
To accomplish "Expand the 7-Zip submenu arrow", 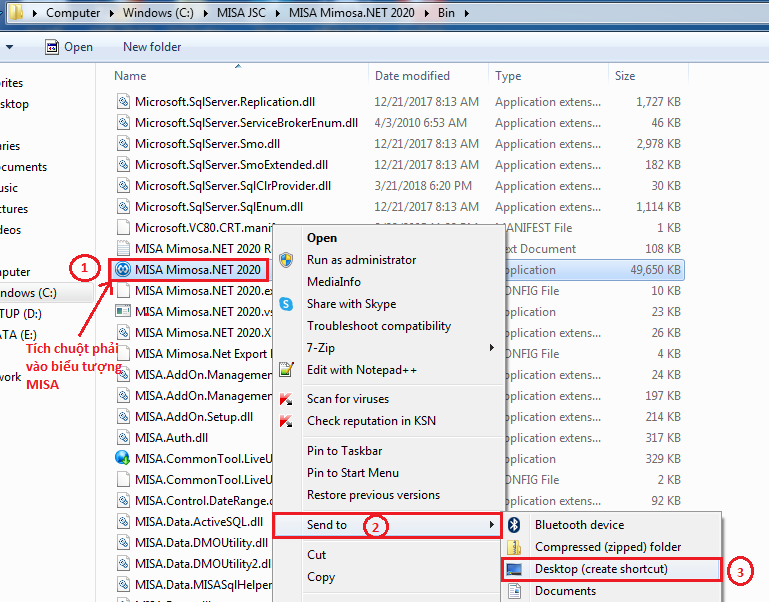I will [x=491, y=348].
